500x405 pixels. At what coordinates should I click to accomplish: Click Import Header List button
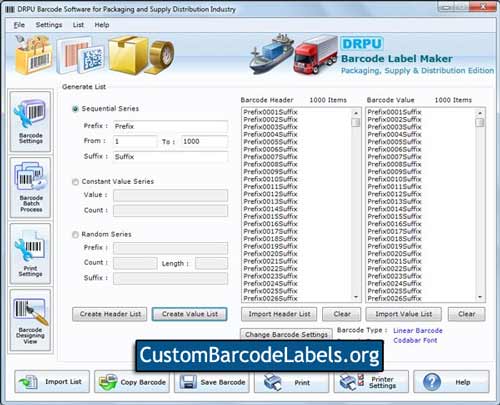click(x=279, y=314)
